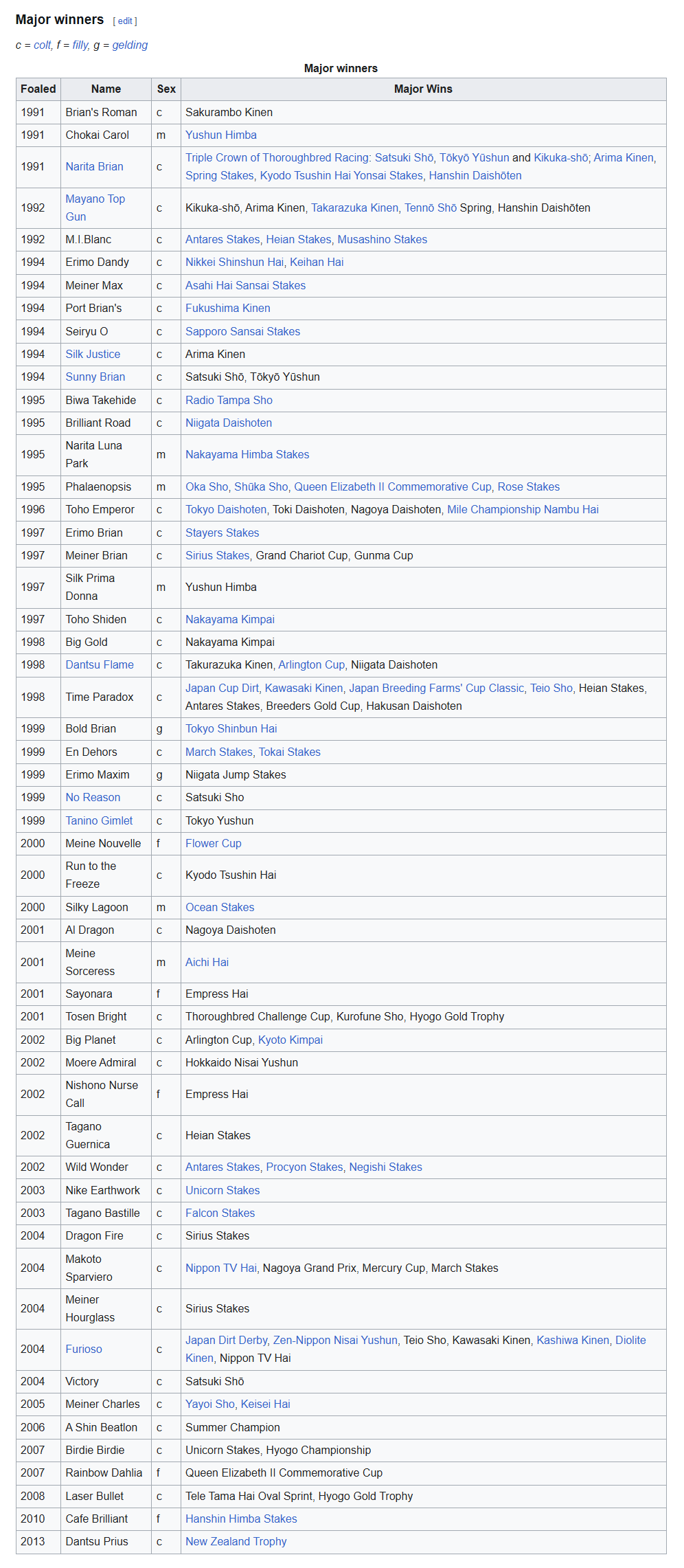Select the Phalaenopsis name cell

(x=106, y=487)
